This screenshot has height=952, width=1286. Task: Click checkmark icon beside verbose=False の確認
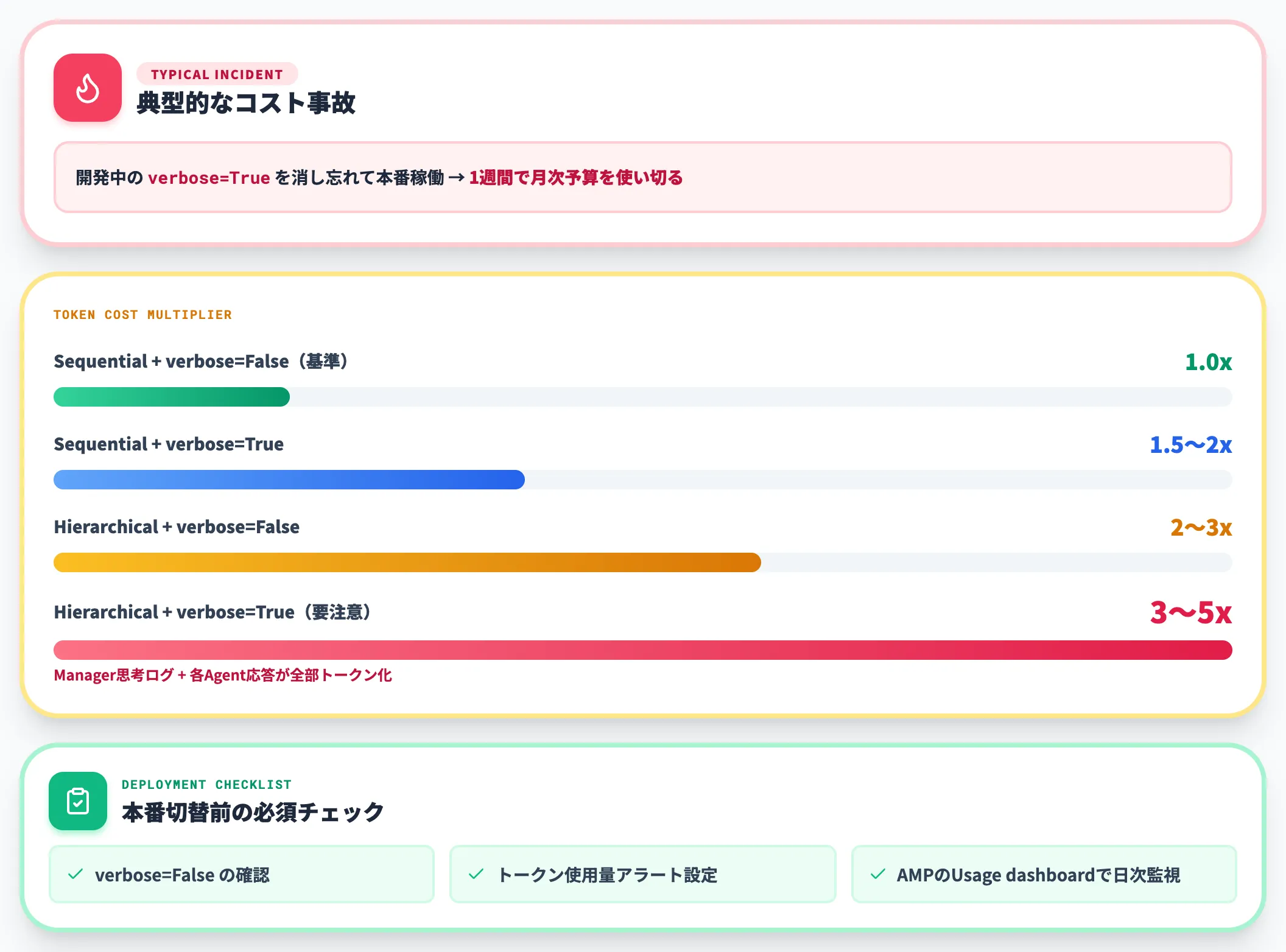76,875
